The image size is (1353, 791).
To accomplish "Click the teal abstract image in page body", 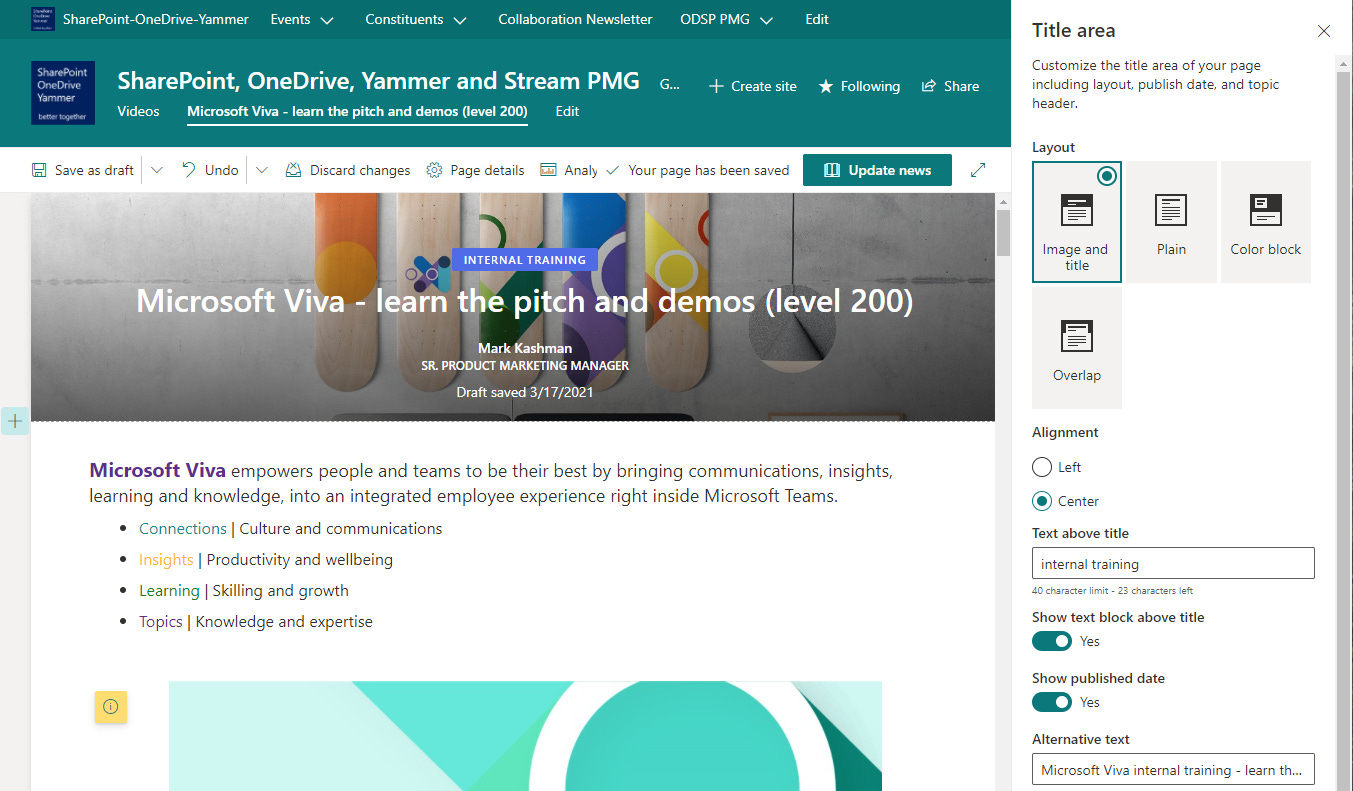I will point(525,736).
